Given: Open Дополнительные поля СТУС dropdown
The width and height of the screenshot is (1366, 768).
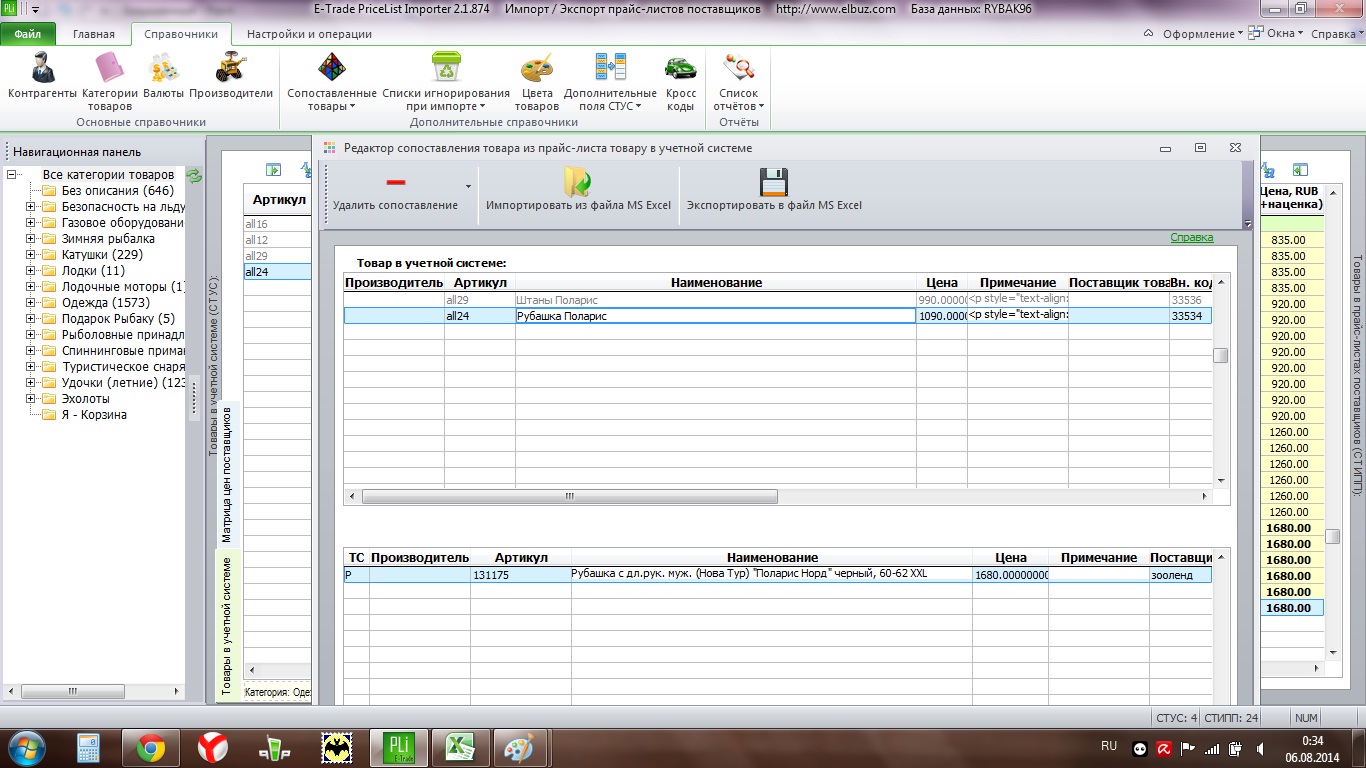Looking at the screenshot, I should (610, 82).
